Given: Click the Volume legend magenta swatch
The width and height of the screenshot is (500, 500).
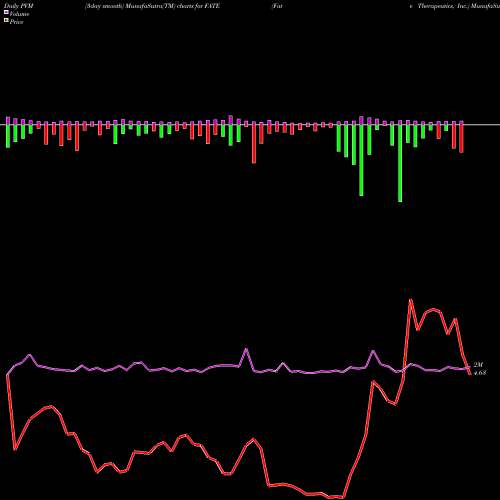Looking at the screenshot, I should tap(6, 12).
